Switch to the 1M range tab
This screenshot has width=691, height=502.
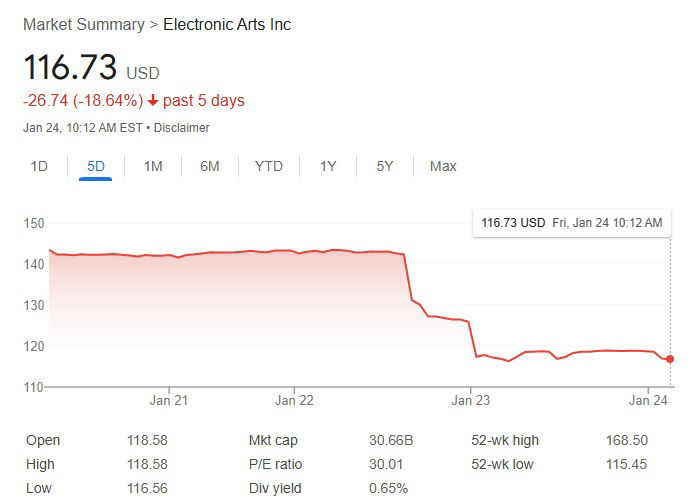153,166
